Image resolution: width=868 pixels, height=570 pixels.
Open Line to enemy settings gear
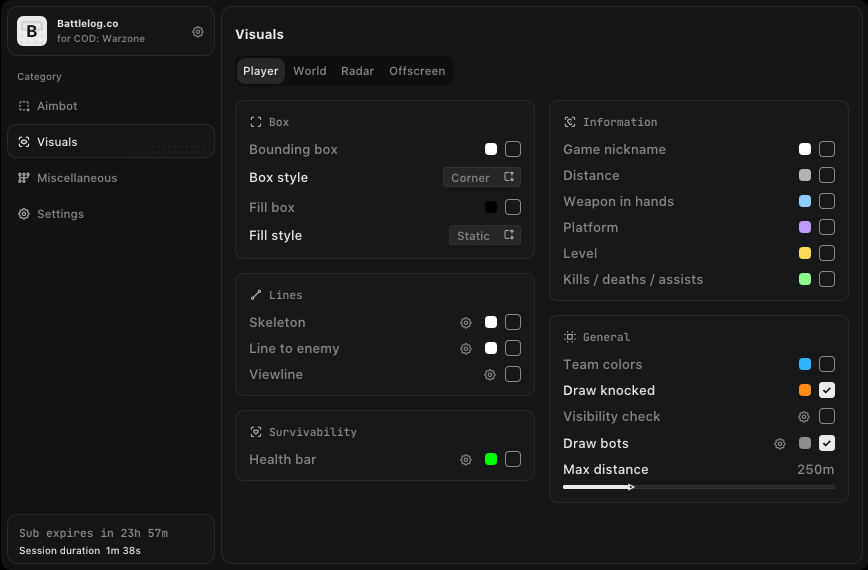click(466, 349)
